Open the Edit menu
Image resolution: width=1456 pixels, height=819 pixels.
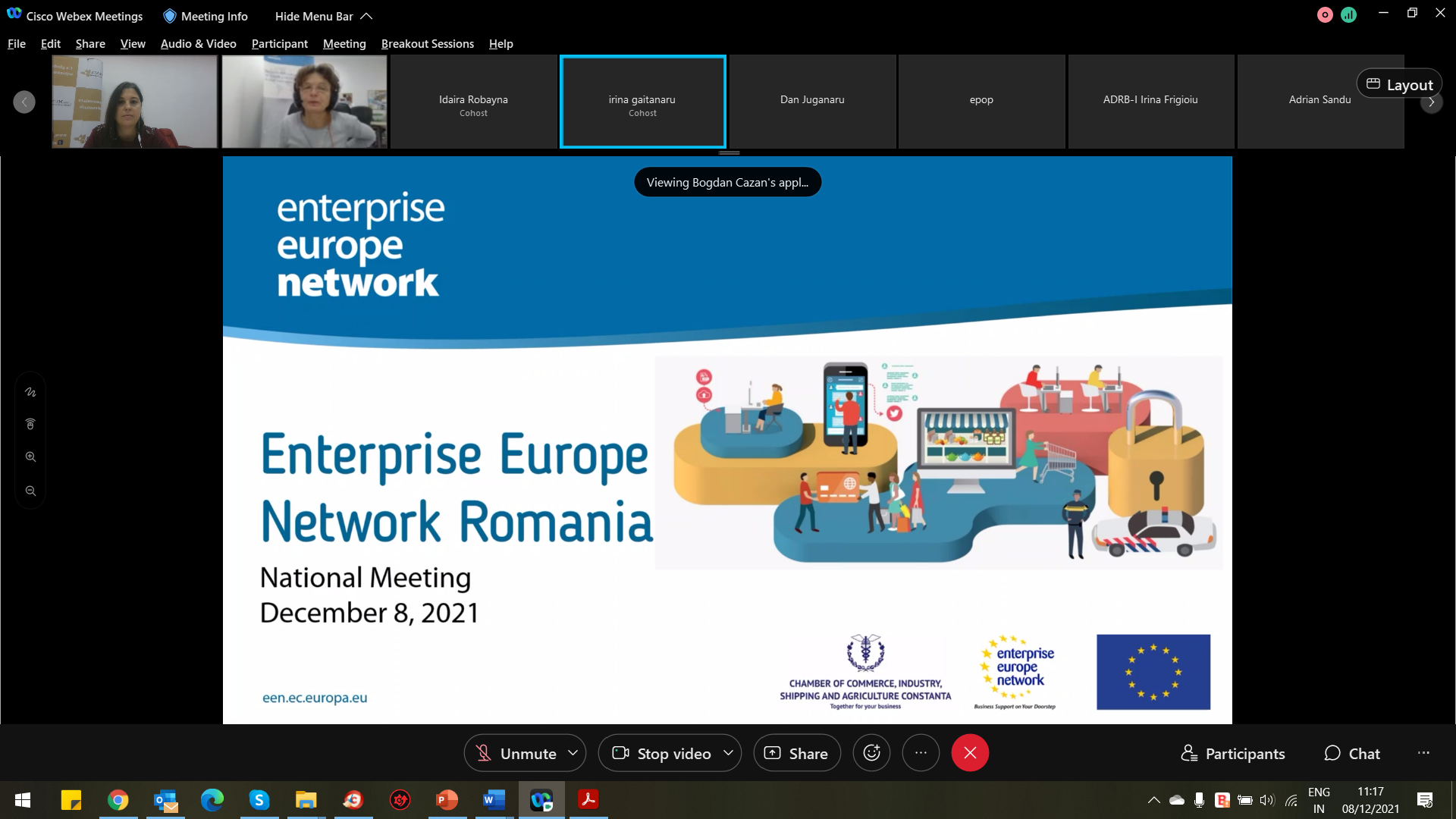pyautogui.click(x=51, y=44)
